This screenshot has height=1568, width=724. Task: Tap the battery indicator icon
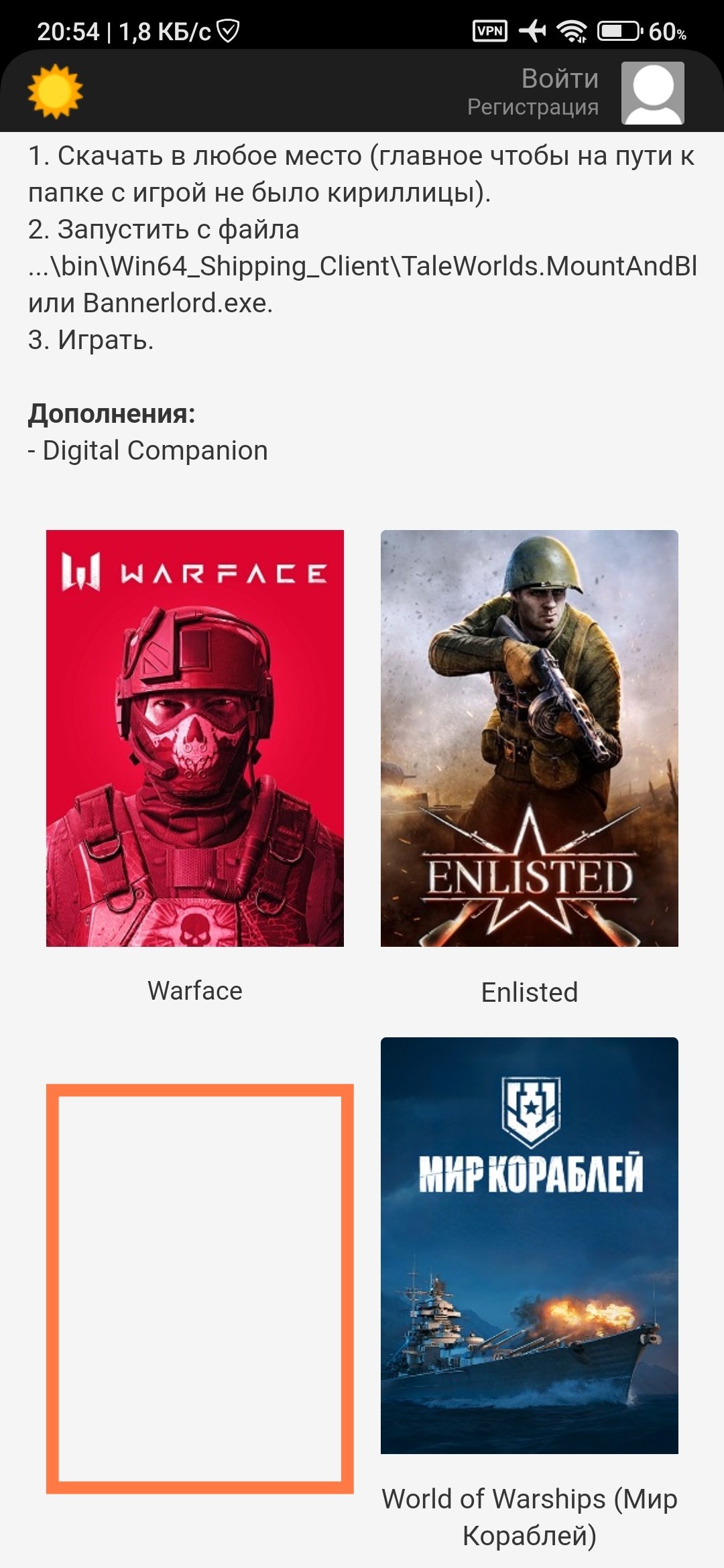tap(620, 31)
